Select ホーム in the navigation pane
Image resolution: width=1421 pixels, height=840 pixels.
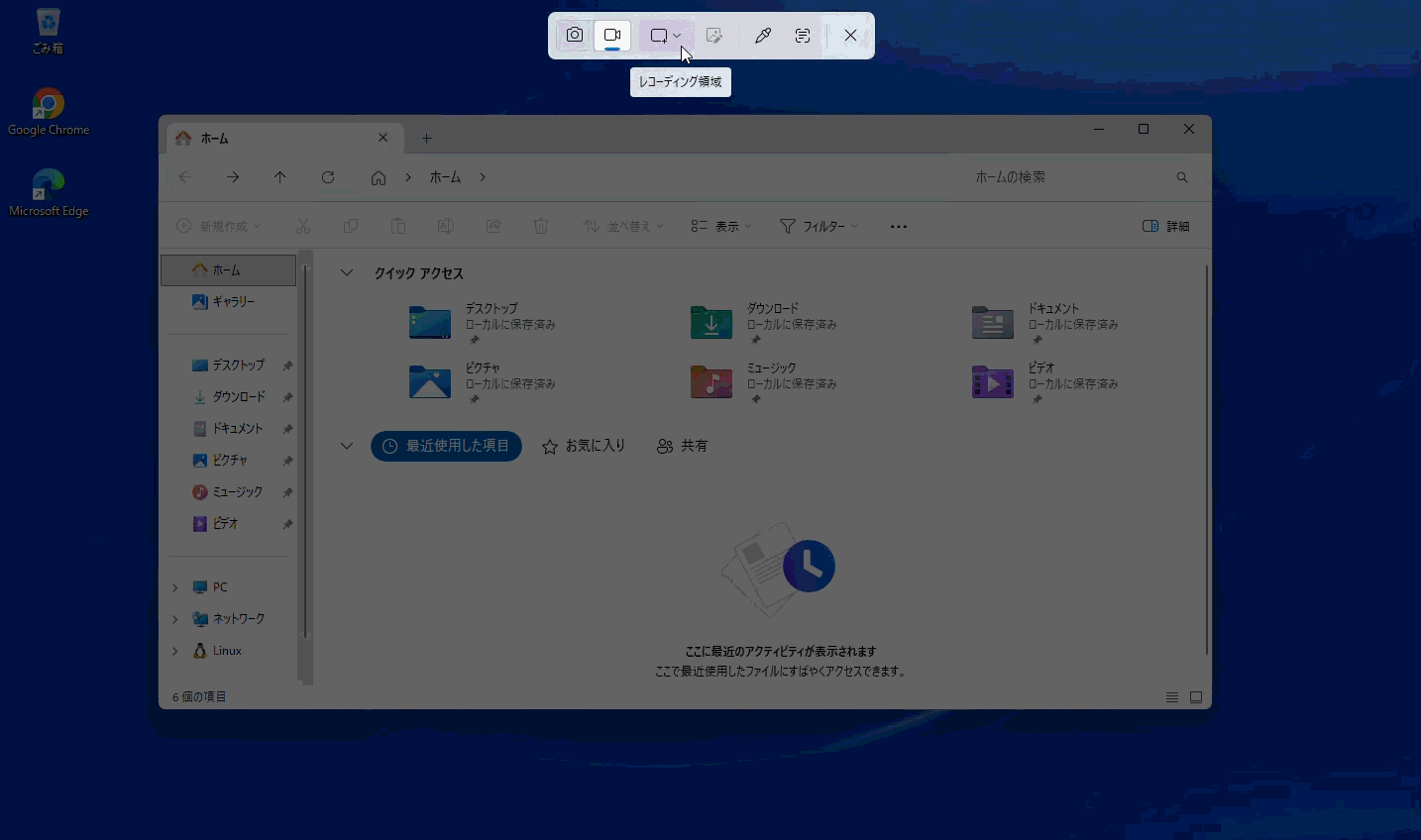(x=229, y=270)
